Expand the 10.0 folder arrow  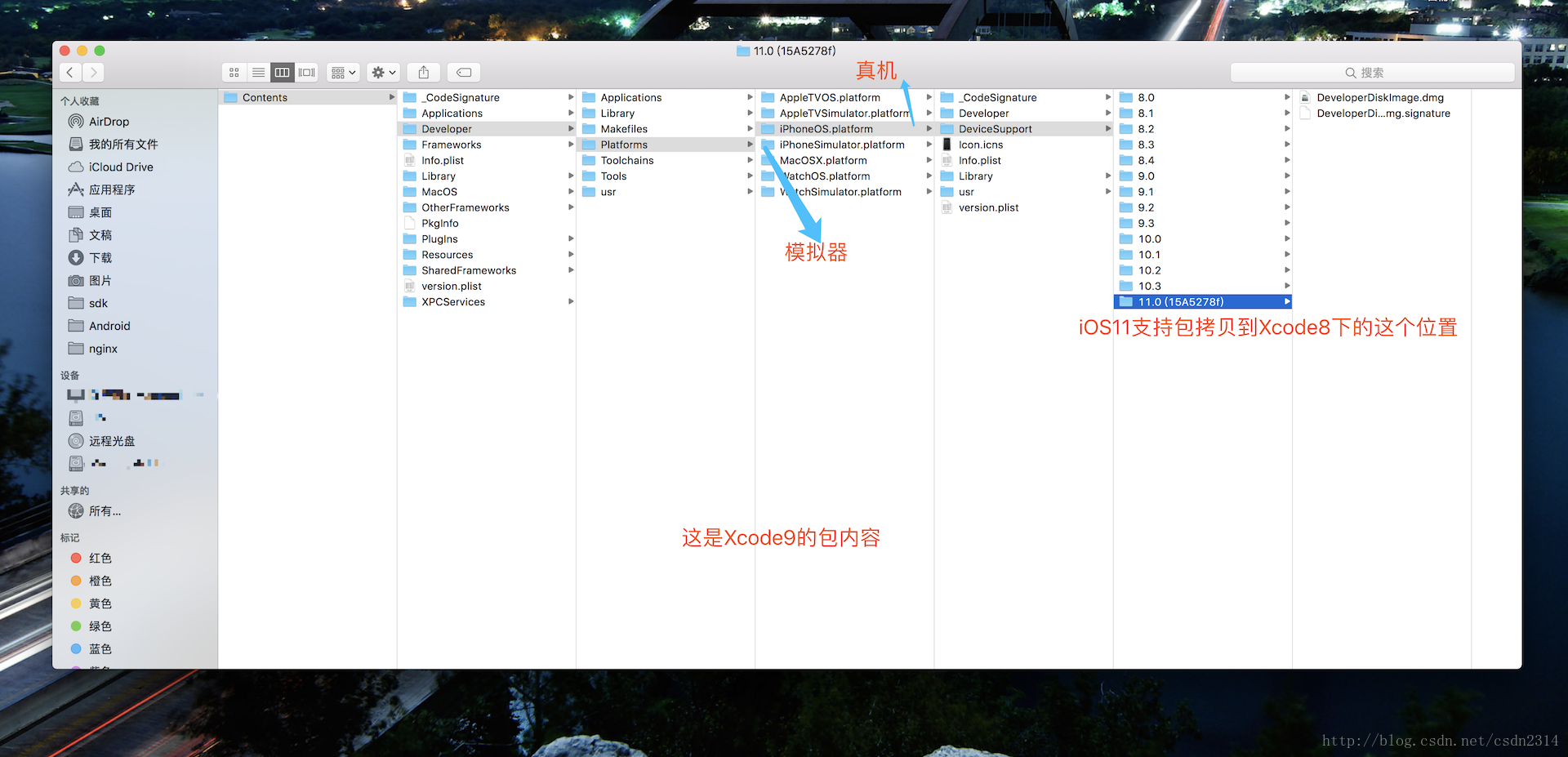point(1287,239)
